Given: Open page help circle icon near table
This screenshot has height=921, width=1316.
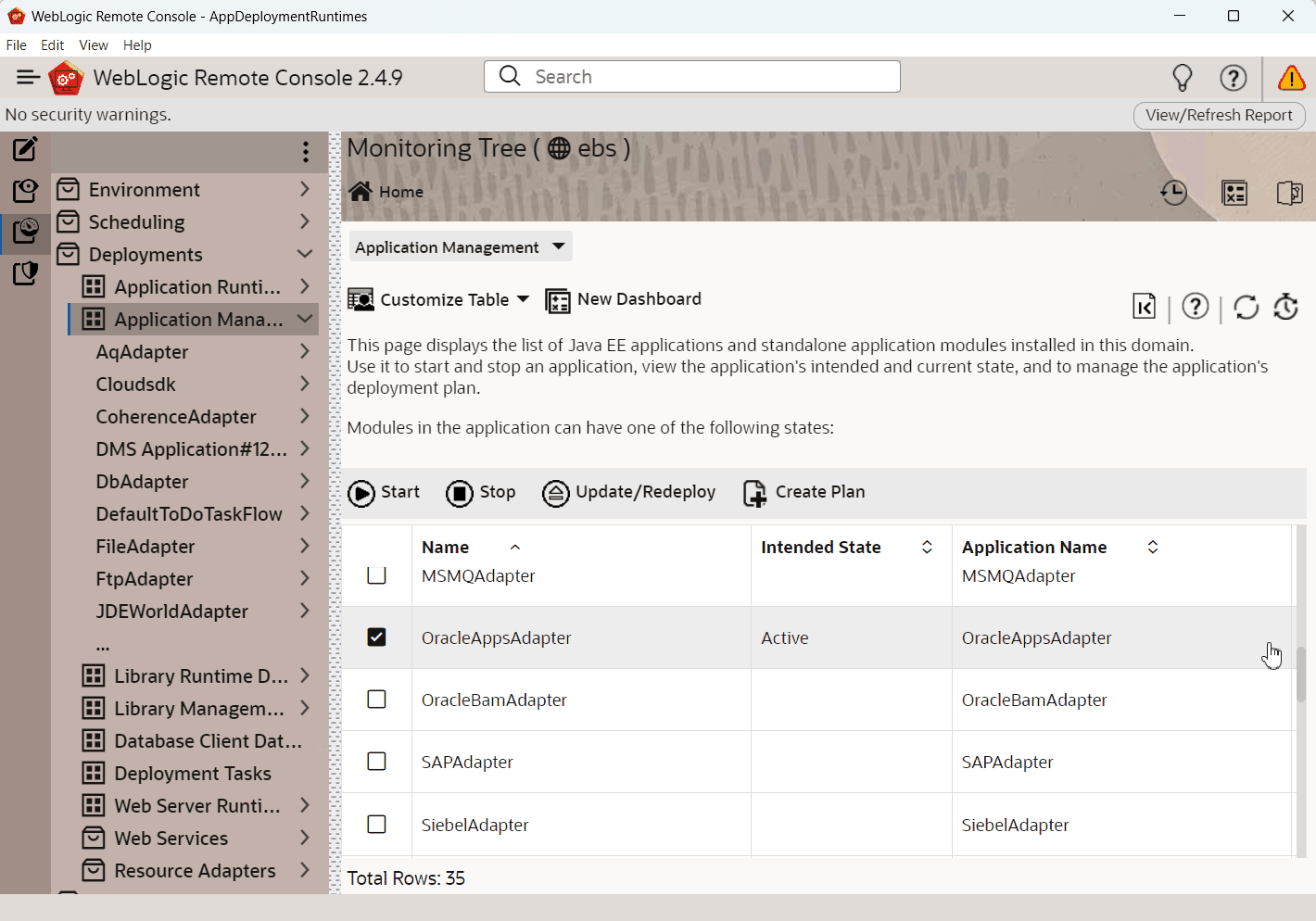Looking at the screenshot, I should click(x=1196, y=306).
